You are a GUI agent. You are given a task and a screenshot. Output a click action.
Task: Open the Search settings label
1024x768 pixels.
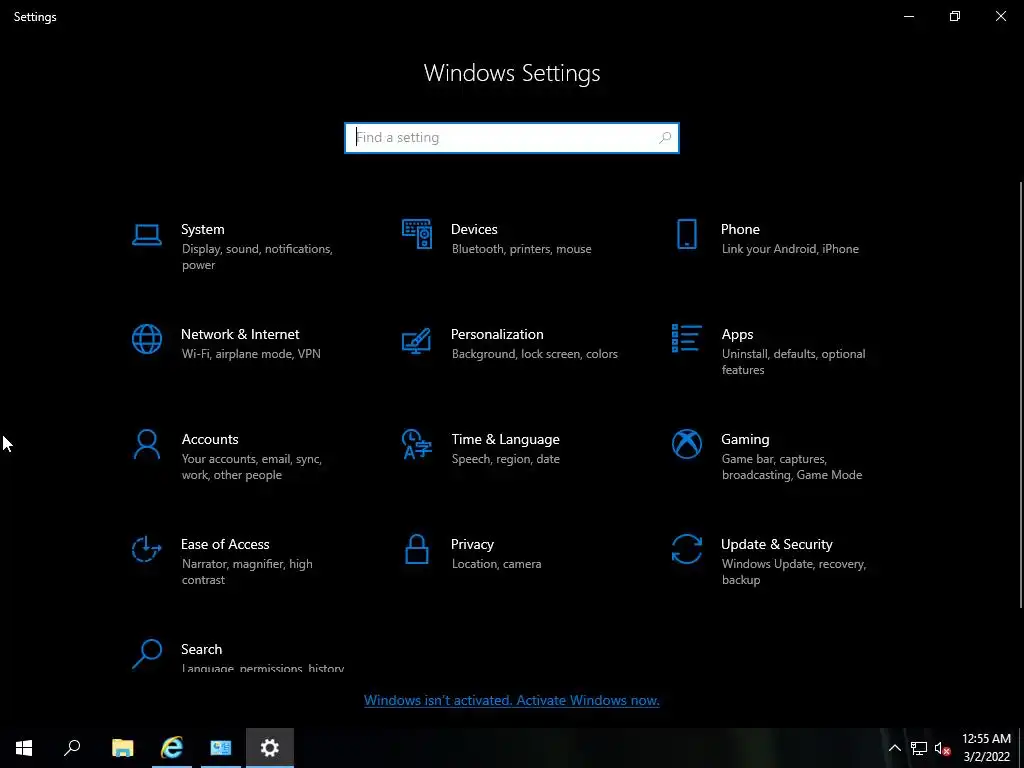coord(201,650)
